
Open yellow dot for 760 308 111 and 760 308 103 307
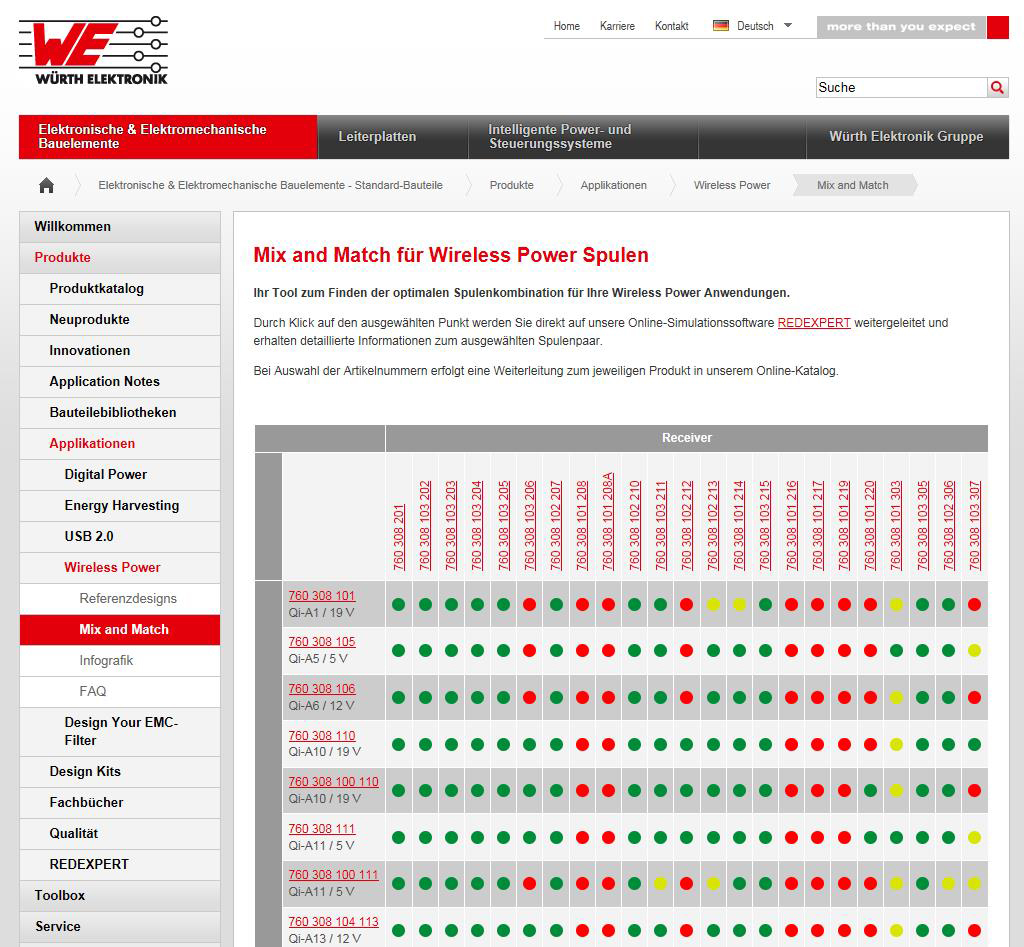[974, 837]
